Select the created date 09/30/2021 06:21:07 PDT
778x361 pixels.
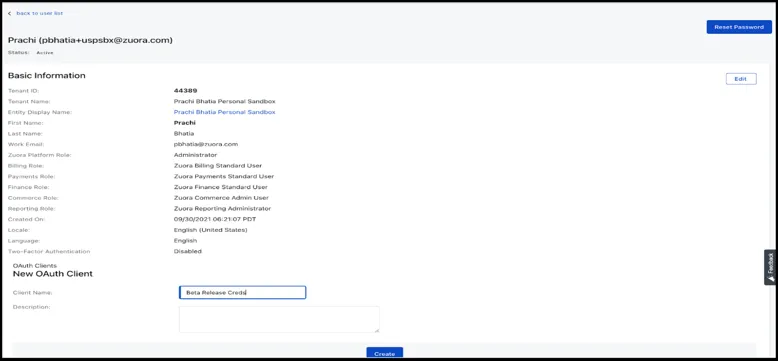(215, 219)
